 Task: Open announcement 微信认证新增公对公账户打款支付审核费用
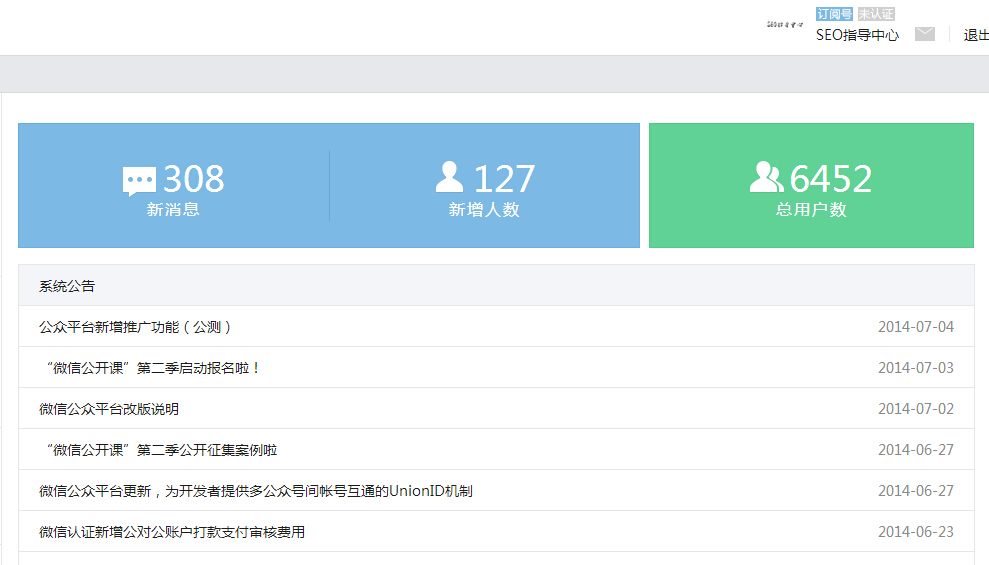pos(172,532)
